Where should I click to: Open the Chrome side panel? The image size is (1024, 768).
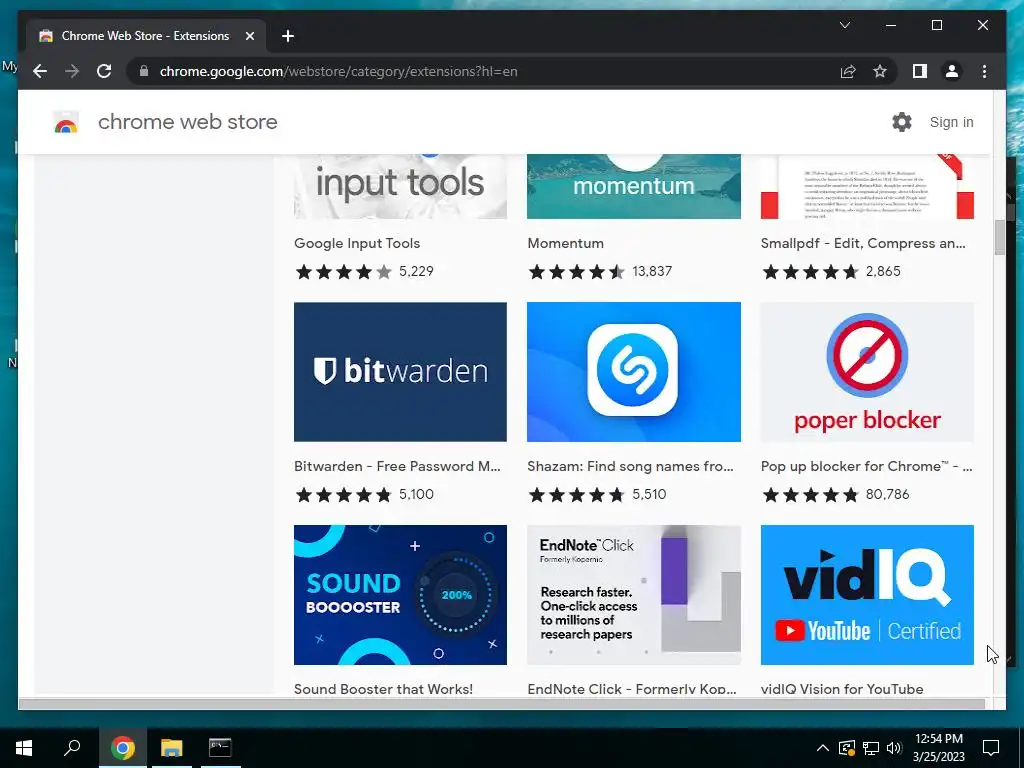[x=920, y=71]
